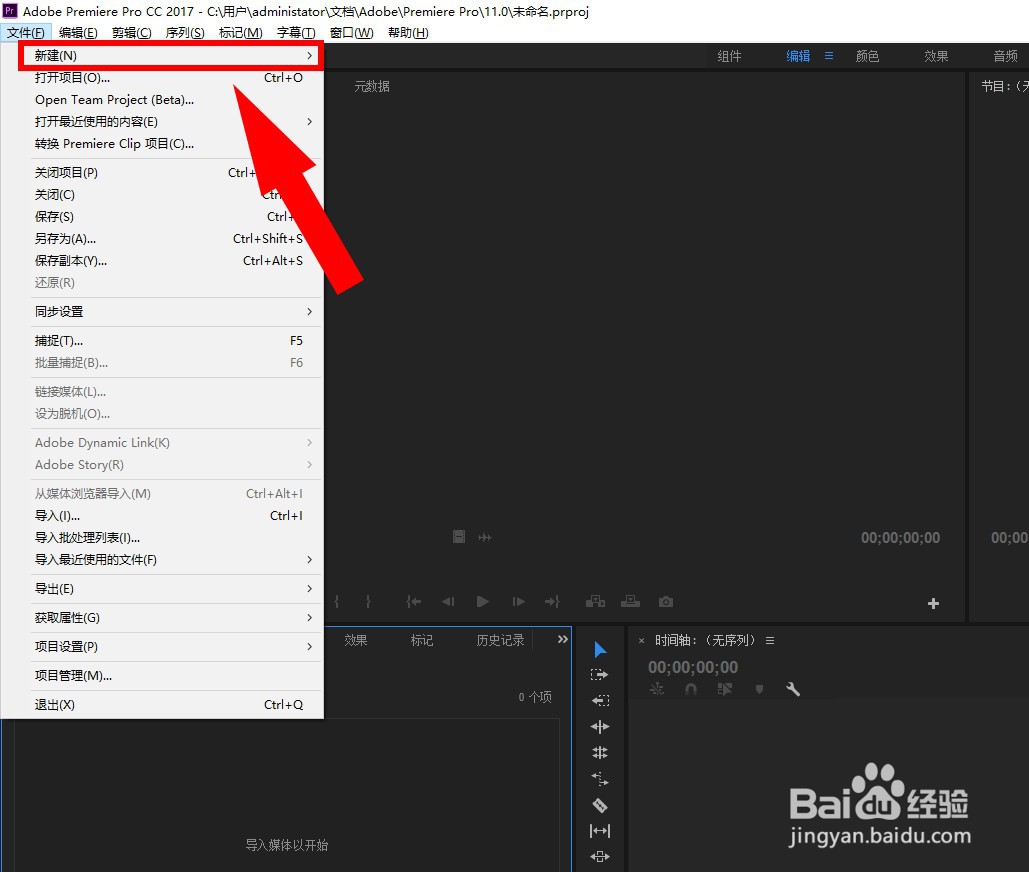Open the 序列(S) menu
1029x872 pixels.
pyautogui.click(x=185, y=33)
